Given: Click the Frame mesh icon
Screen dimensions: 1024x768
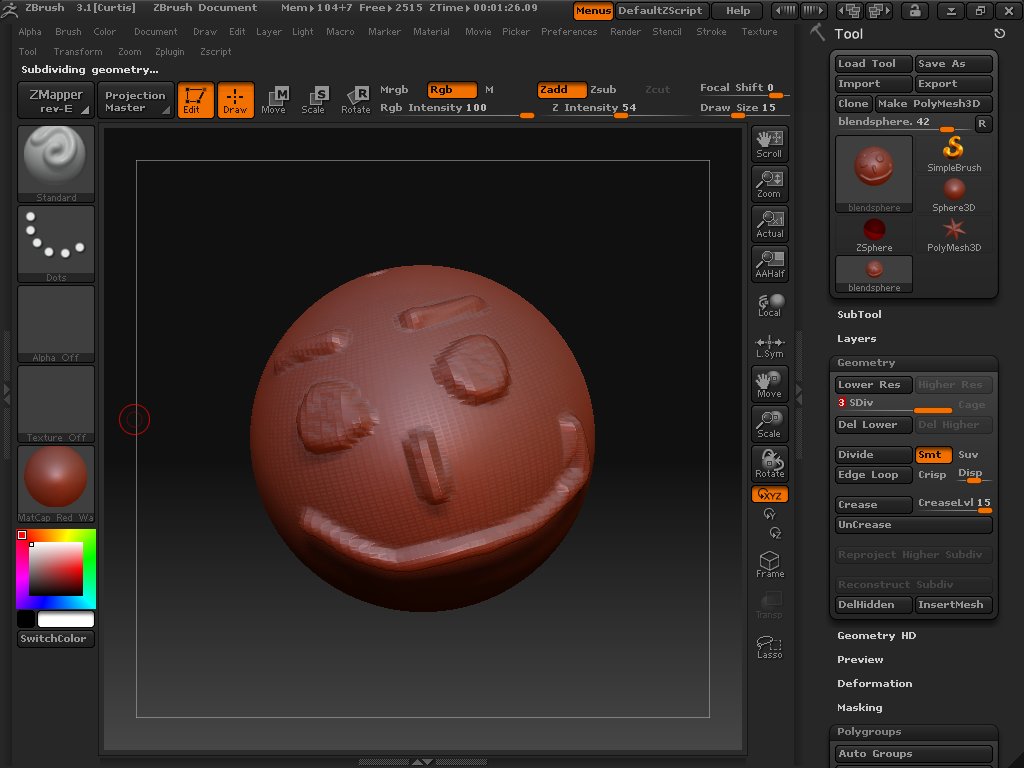Looking at the screenshot, I should click(x=769, y=564).
